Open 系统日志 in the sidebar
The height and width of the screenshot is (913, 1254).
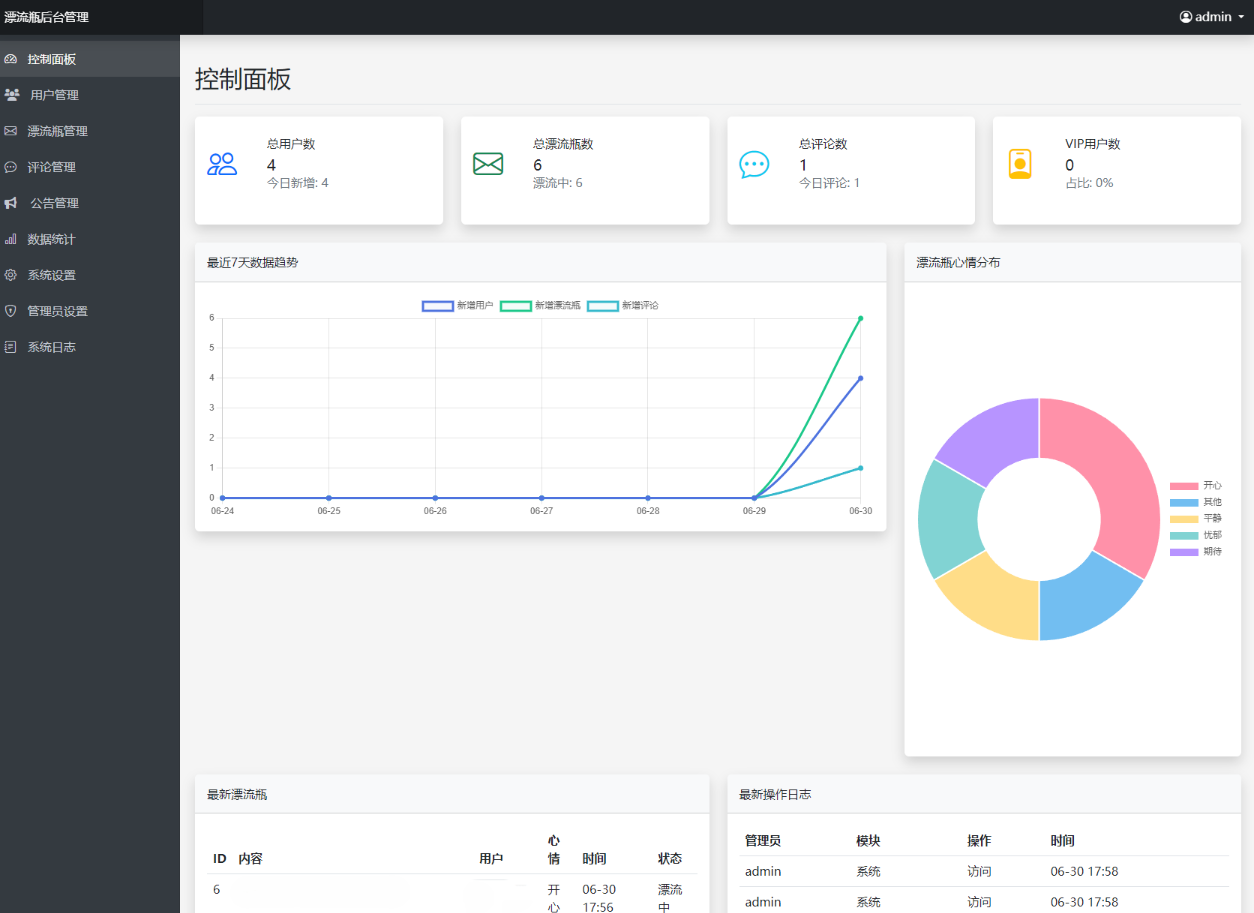coord(52,347)
